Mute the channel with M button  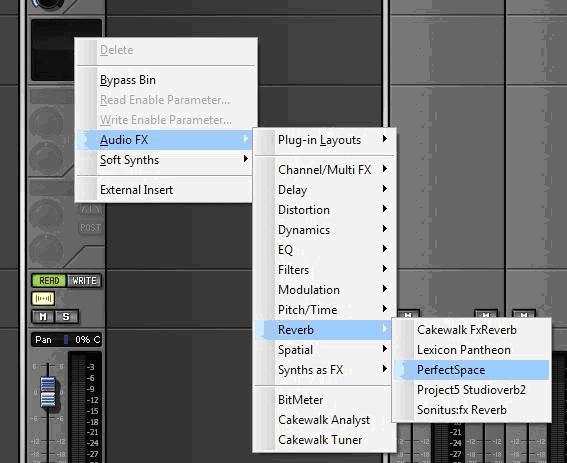point(43,317)
